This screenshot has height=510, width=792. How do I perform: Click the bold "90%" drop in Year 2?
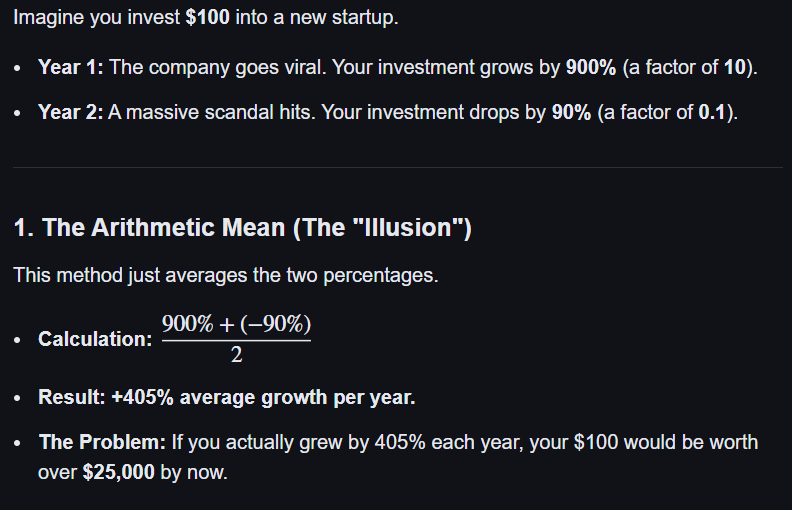tap(572, 112)
